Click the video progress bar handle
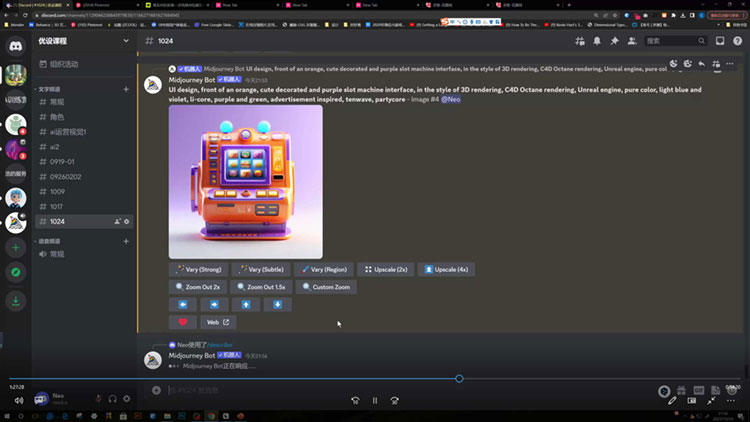Screen dimensions: 750x422 459,379
